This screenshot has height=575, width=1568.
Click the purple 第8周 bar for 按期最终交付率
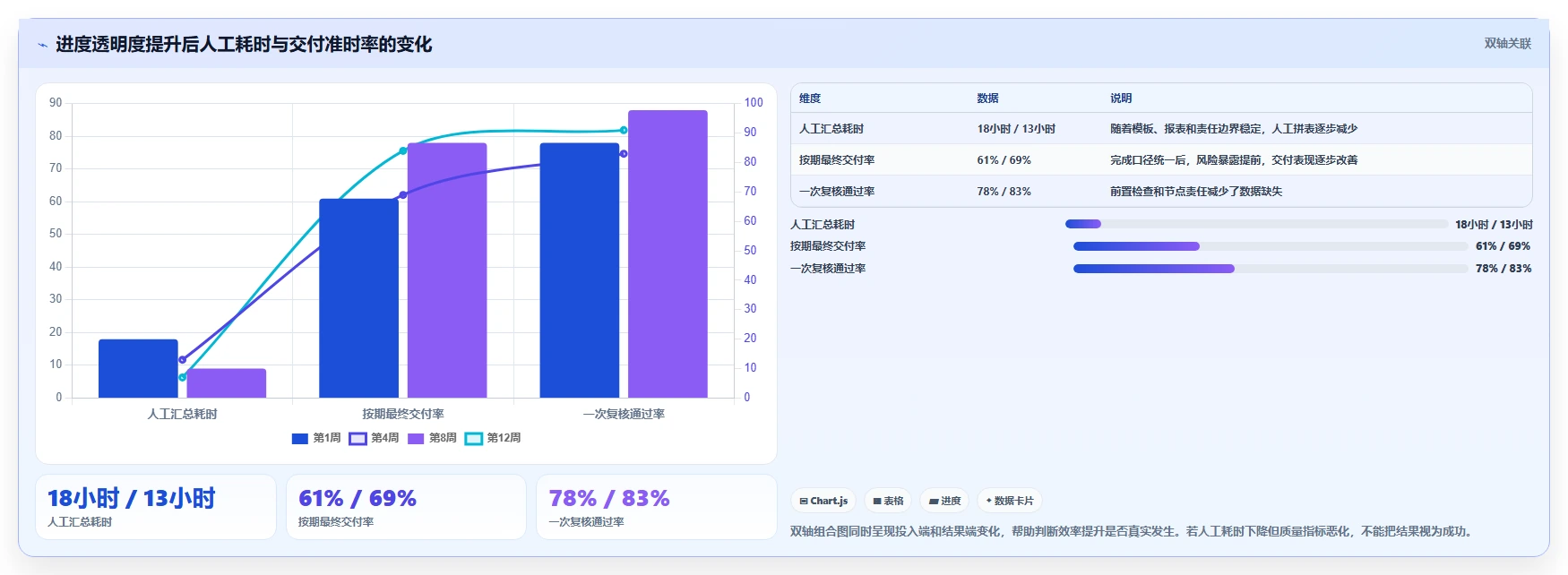click(x=447, y=270)
